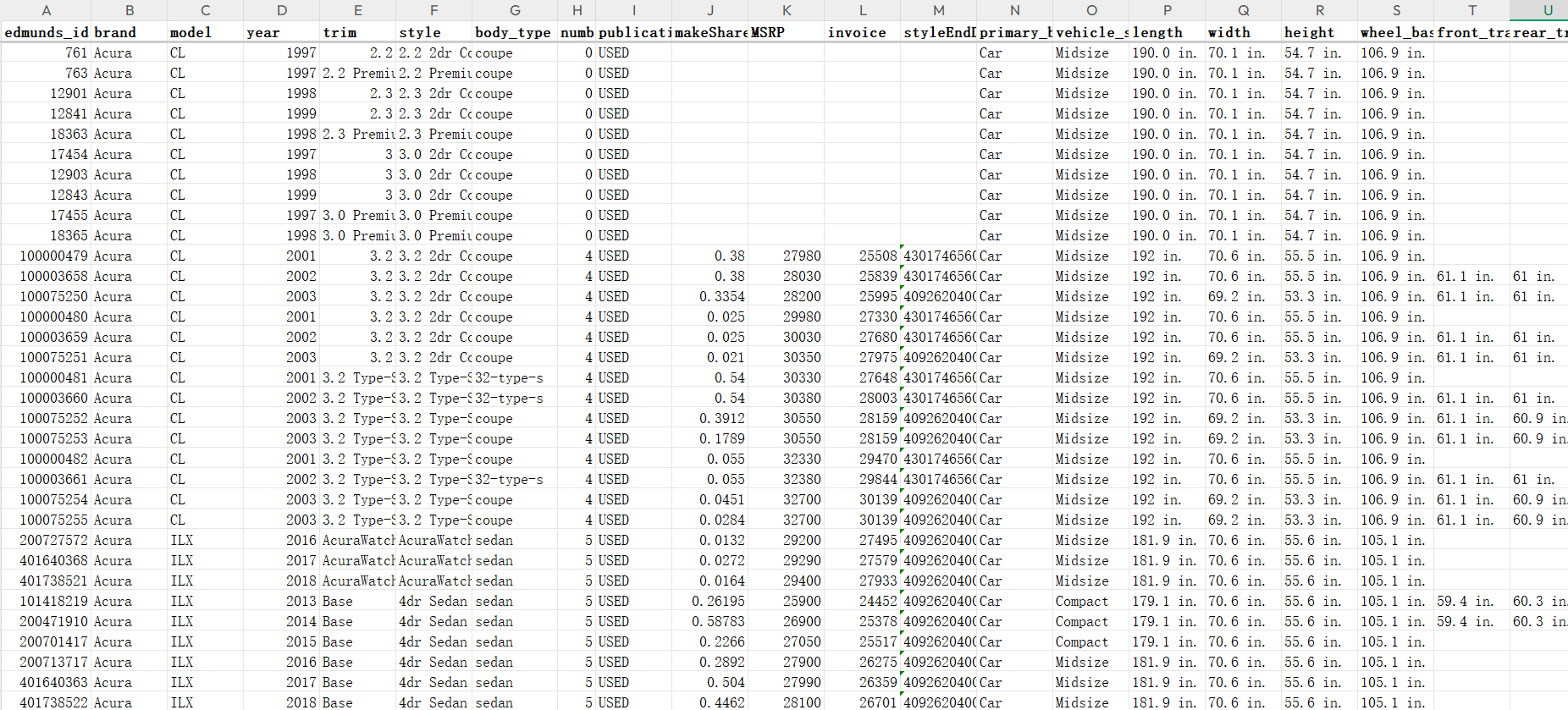Select the brand header cell
1568x710 pixels.
tap(129, 32)
